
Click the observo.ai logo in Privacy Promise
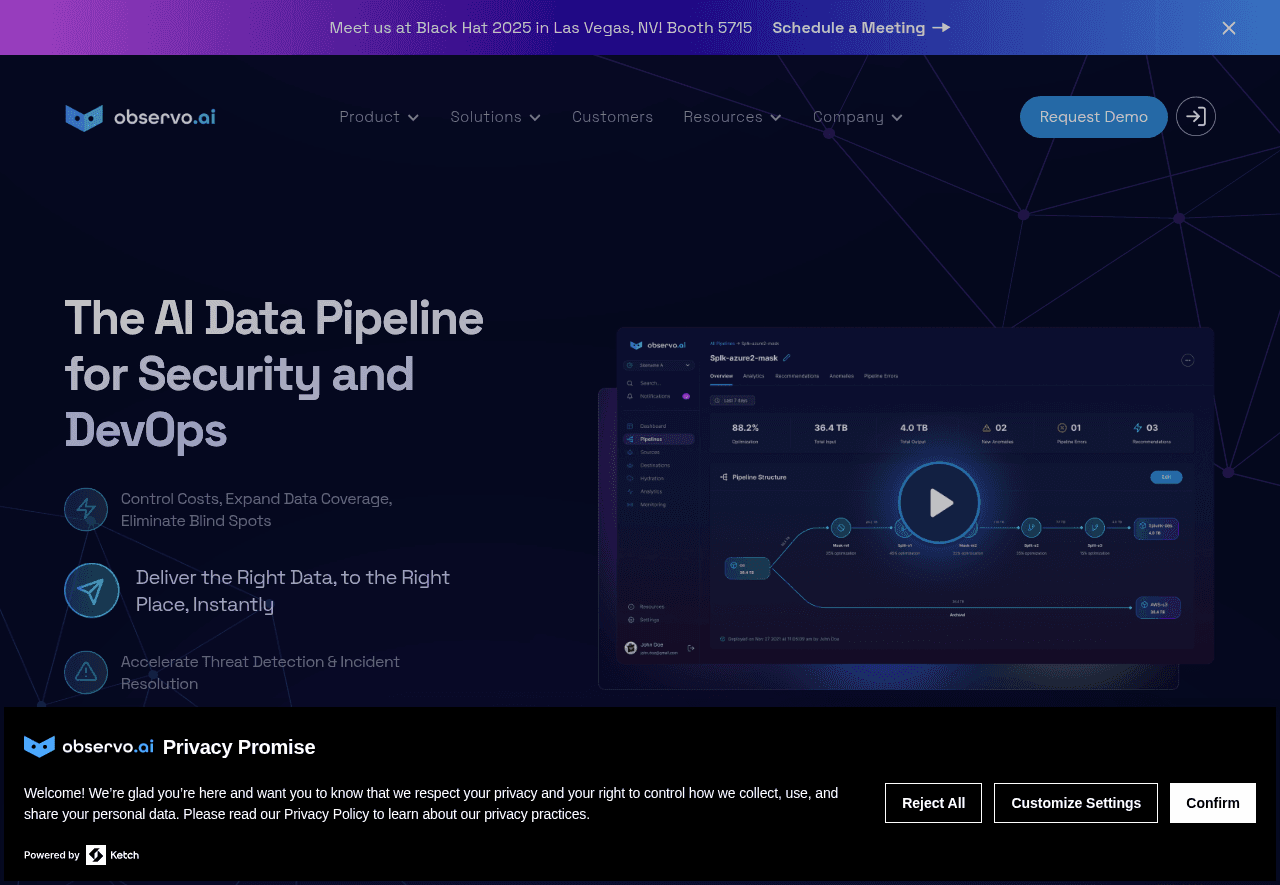(89, 747)
